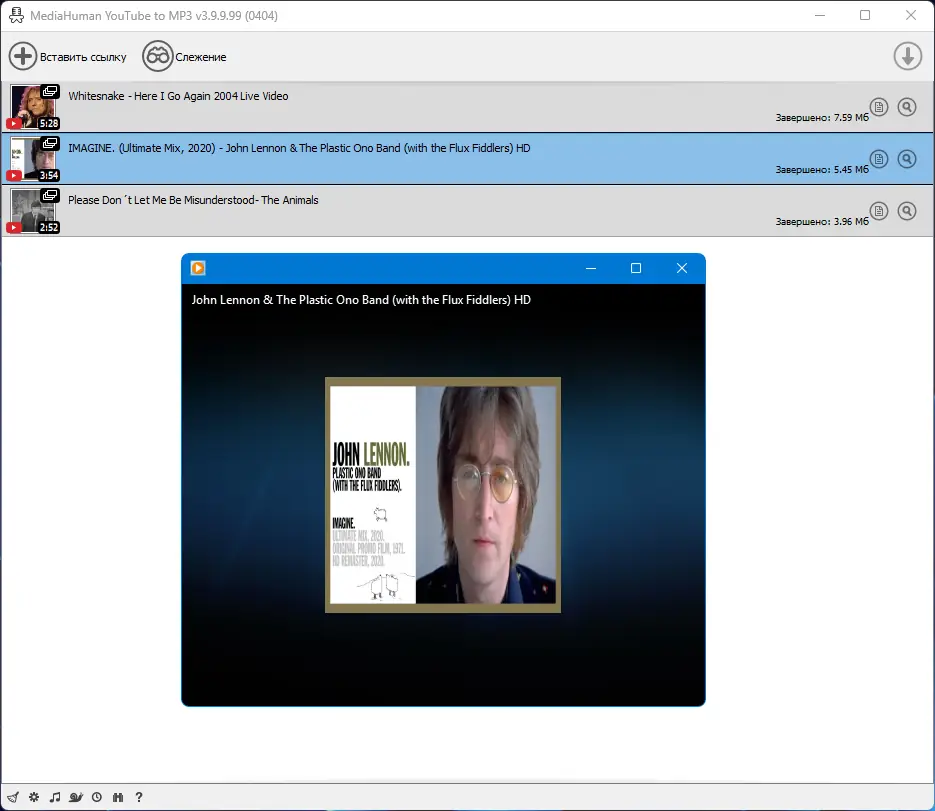Click YouTube badge on Whitesnake thumbnail

(x=14, y=123)
